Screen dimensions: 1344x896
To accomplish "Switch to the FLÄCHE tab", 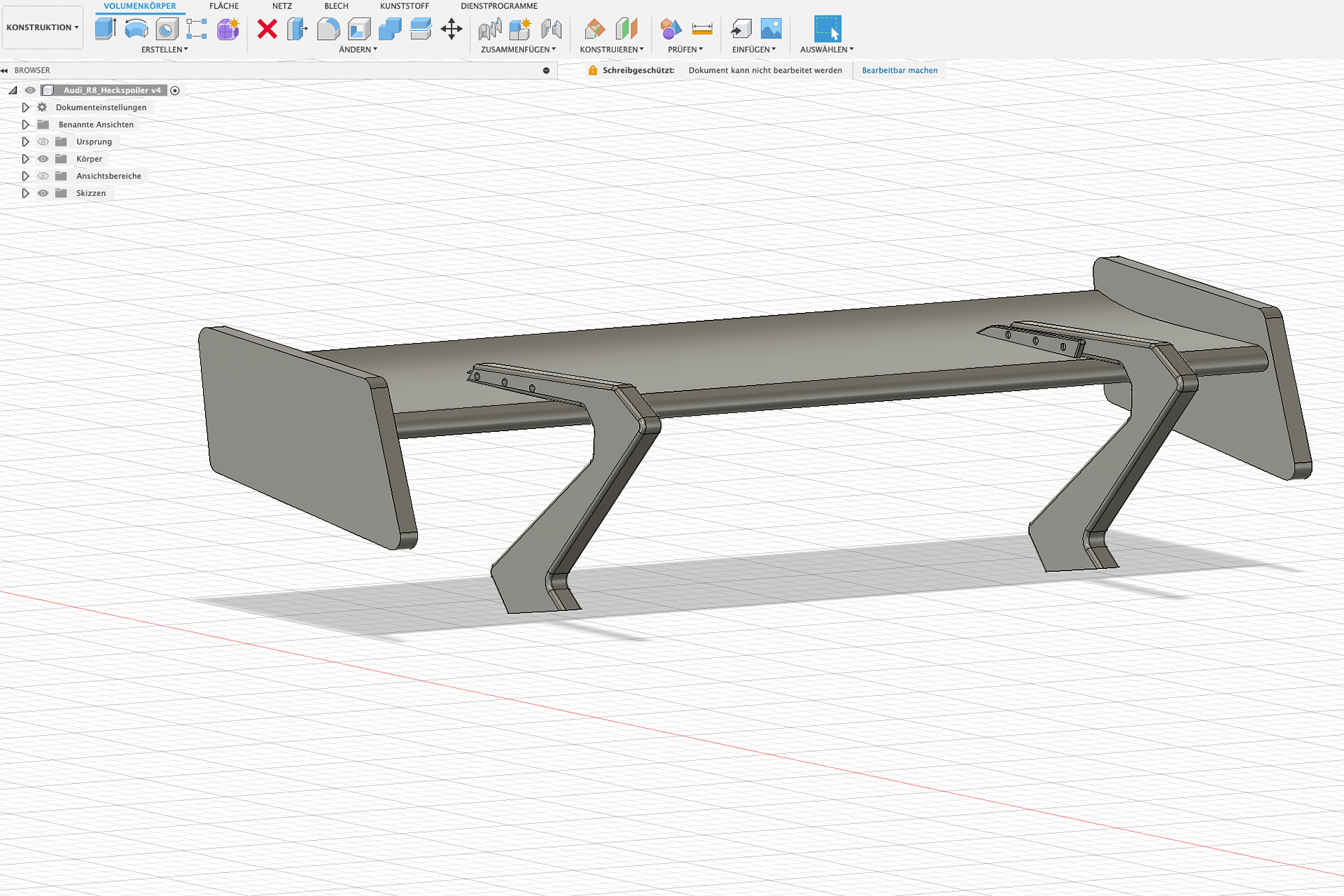I will 224,6.
